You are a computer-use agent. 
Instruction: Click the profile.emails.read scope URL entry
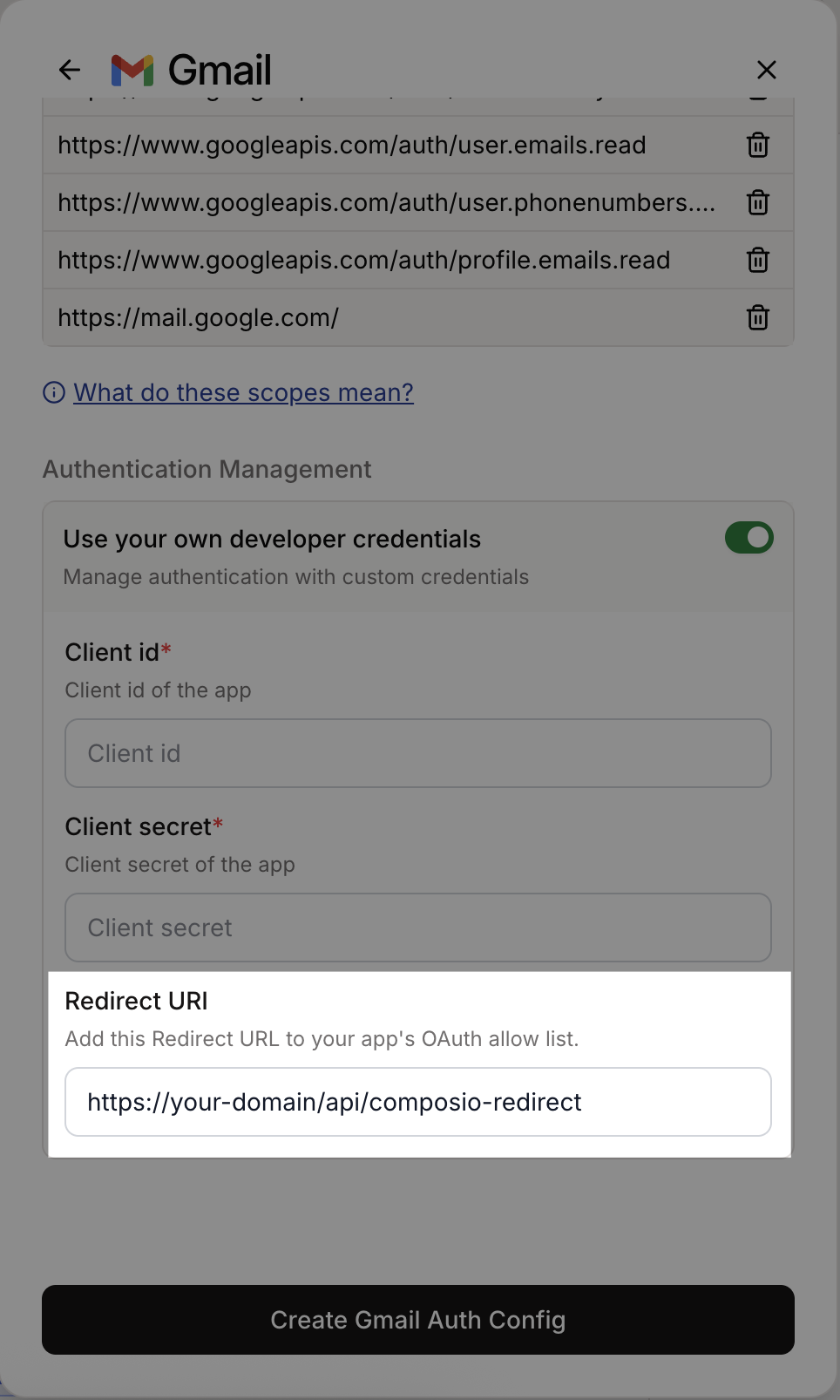363,260
